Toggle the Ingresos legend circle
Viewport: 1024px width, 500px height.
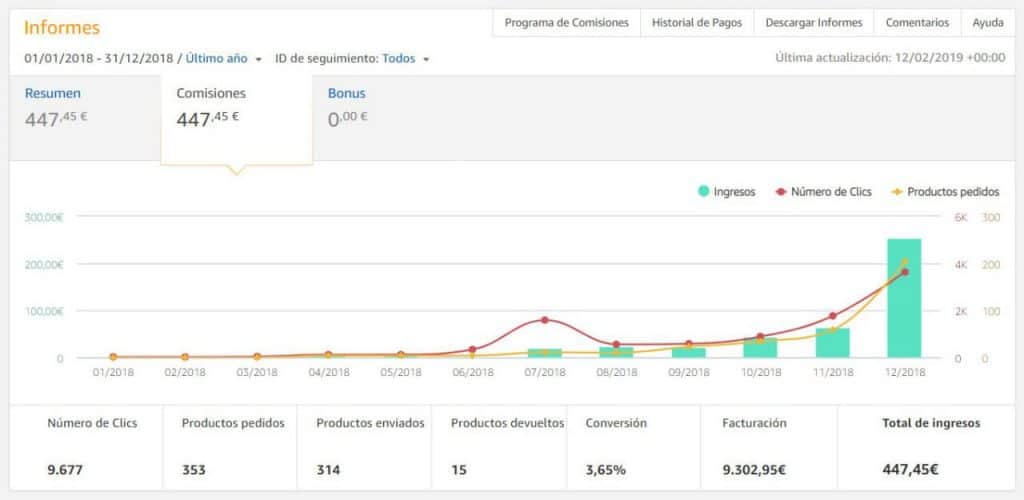point(703,192)
